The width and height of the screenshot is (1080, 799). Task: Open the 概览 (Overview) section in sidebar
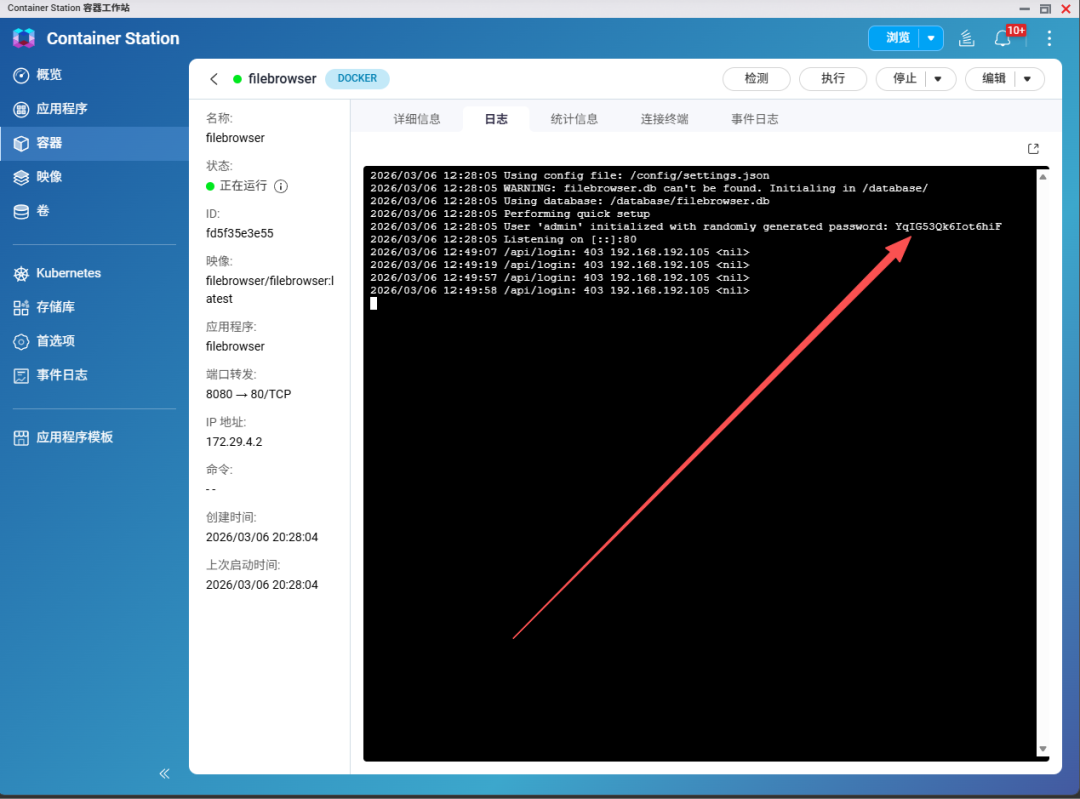coord(60,74)
